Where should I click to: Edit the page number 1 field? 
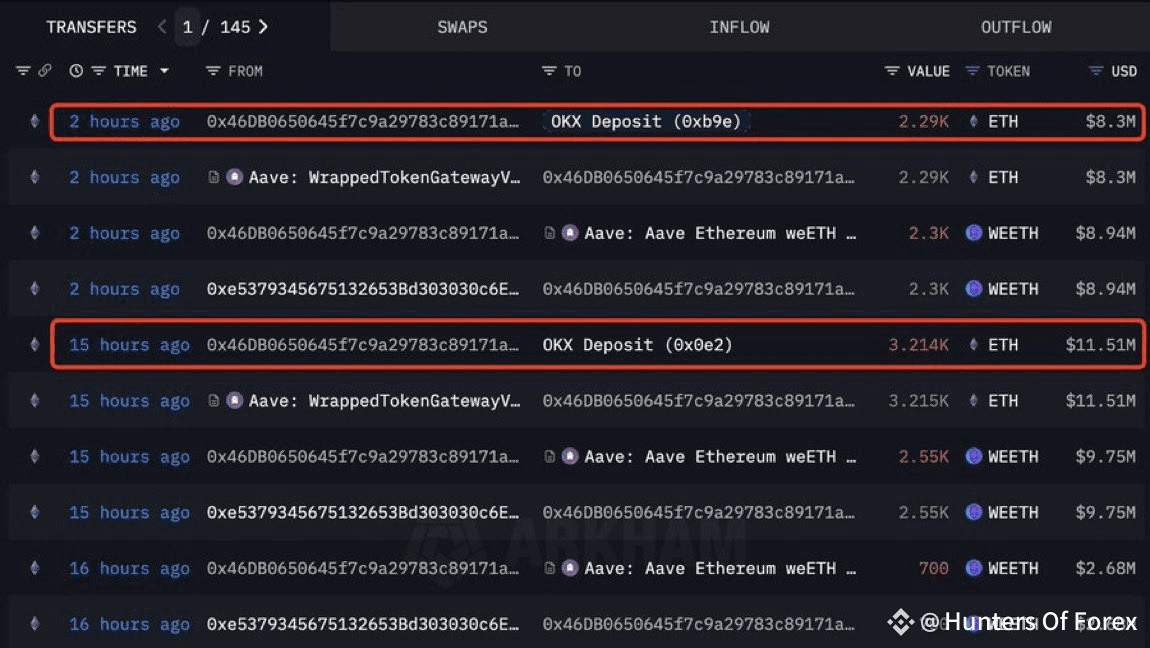coord(188,27)
